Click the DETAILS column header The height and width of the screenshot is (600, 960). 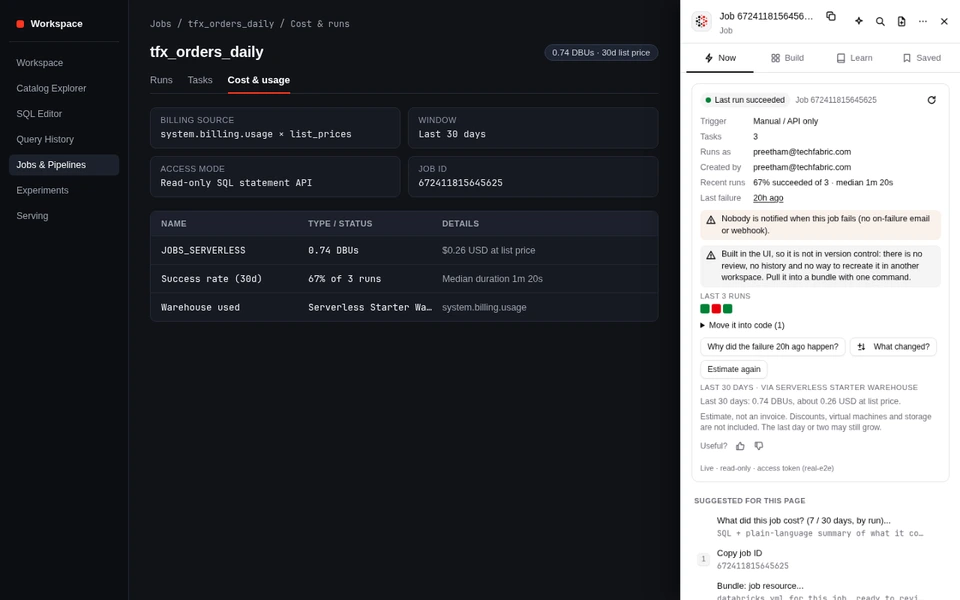point(460,223)
